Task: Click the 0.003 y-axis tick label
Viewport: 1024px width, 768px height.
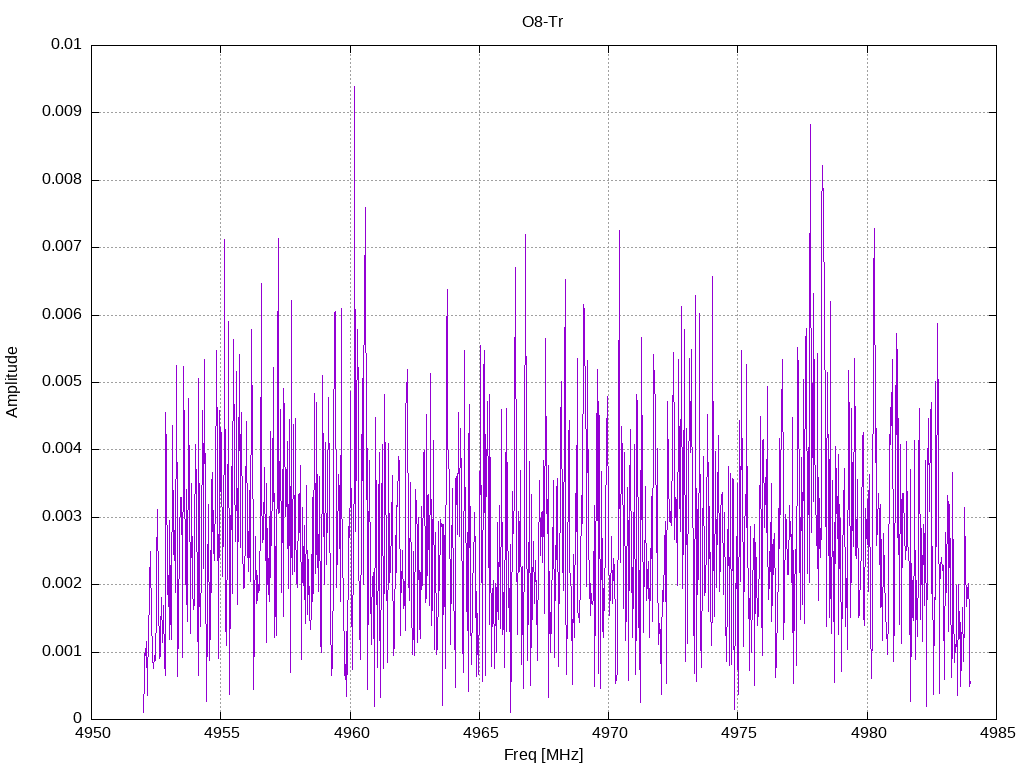Action: click(x=62, y=517)
